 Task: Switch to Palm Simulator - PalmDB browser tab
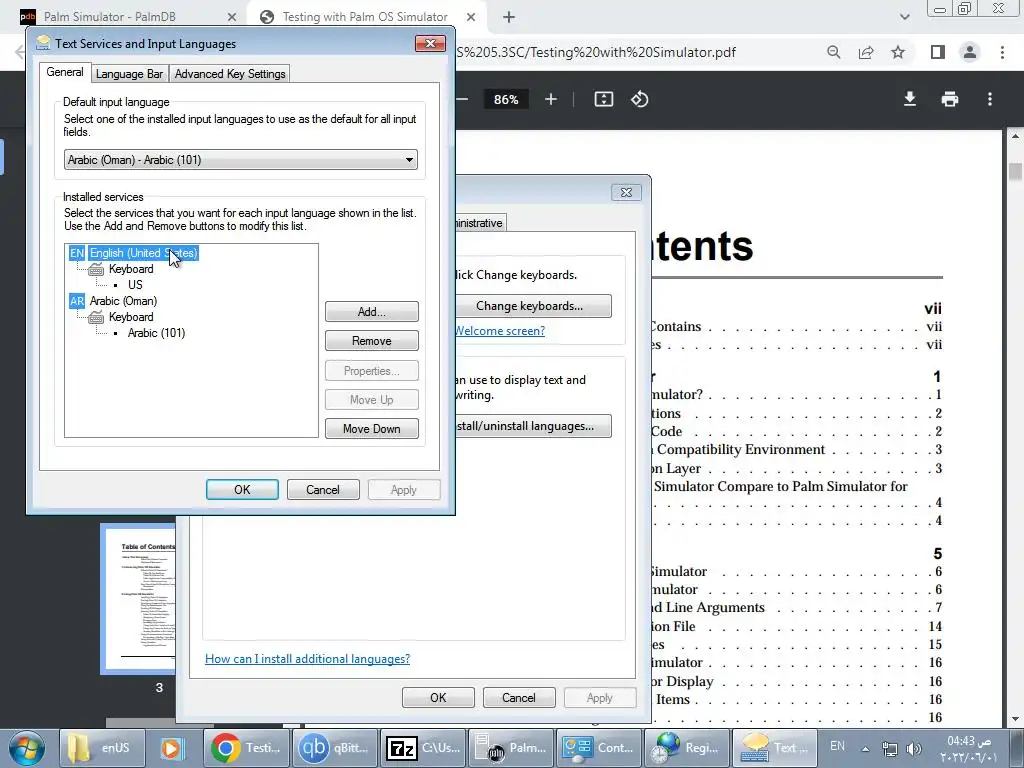click(109, 17)
